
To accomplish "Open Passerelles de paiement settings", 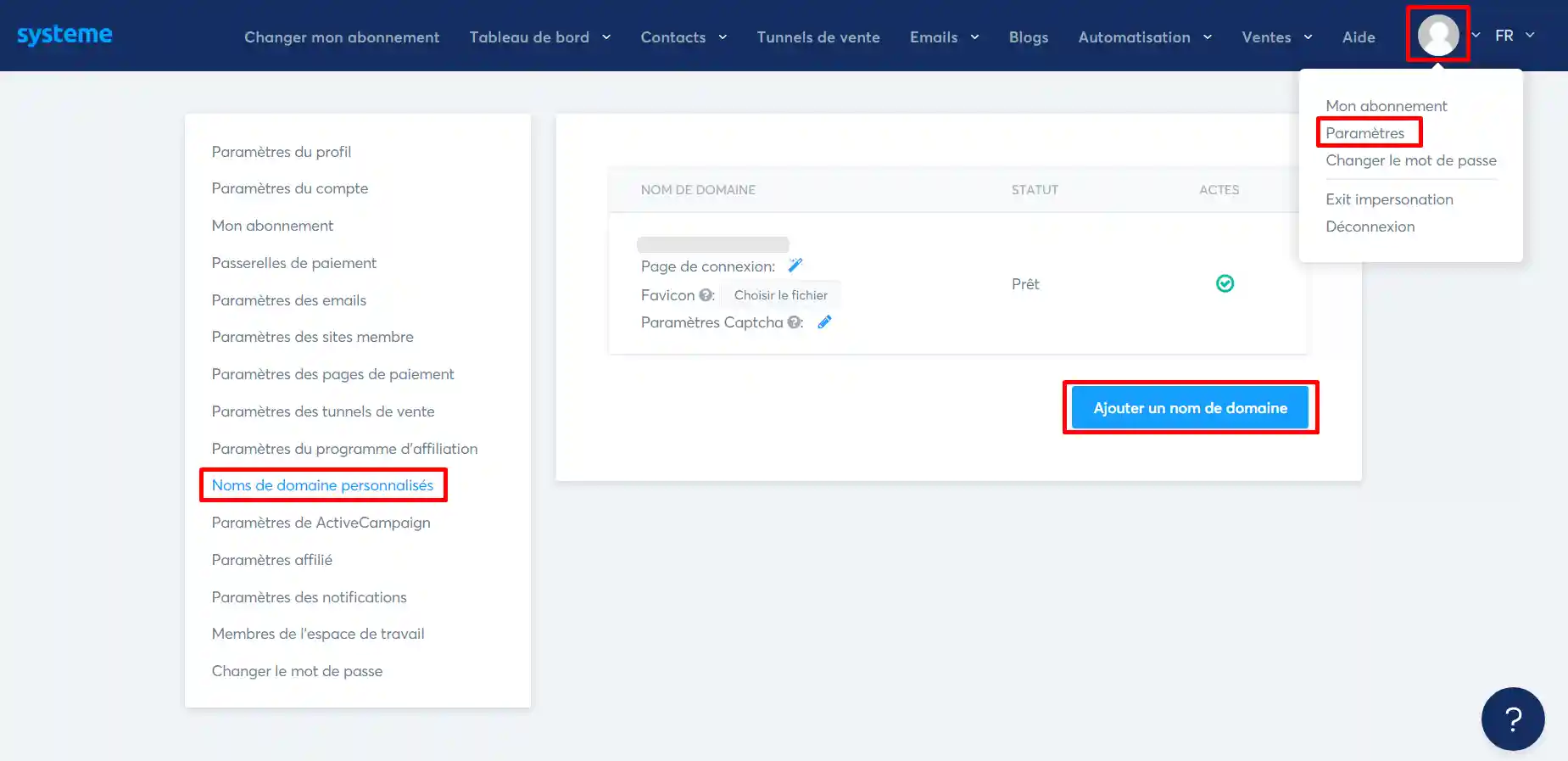I will pyautogui.click(x=294, y=263).
